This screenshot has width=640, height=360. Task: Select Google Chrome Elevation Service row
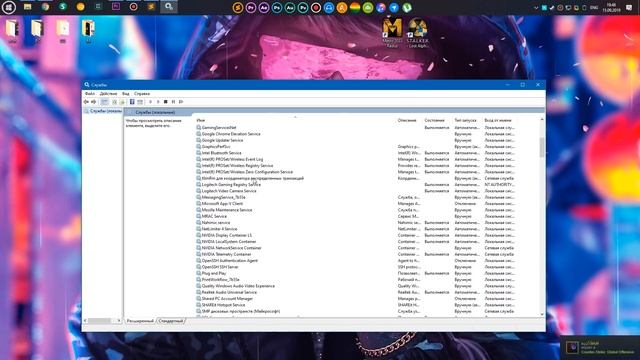tap(355, 134)
